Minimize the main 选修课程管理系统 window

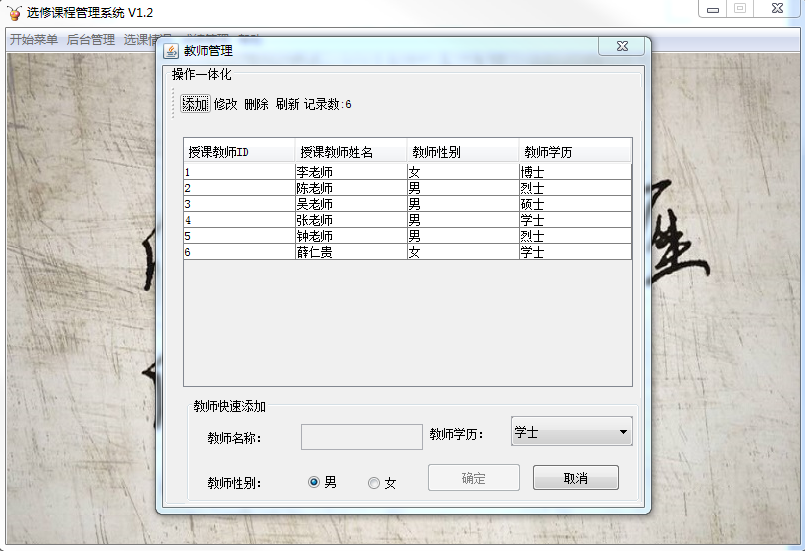coord(713,9)
